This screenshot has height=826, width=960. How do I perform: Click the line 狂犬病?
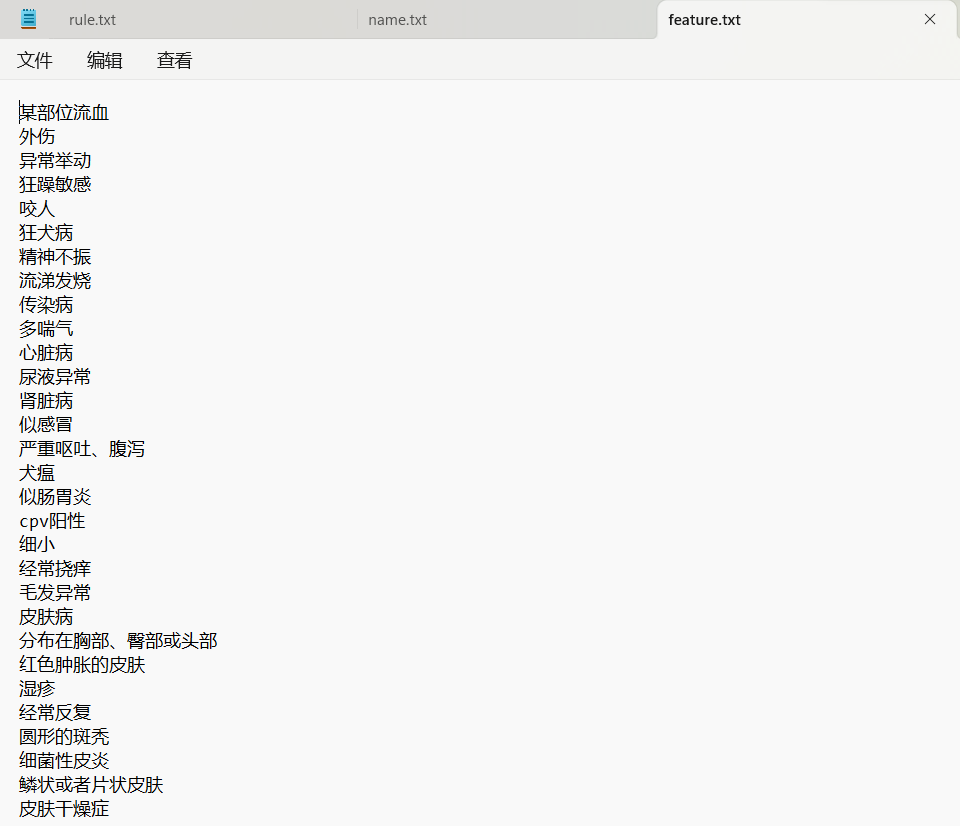click(x=47, y=233)
